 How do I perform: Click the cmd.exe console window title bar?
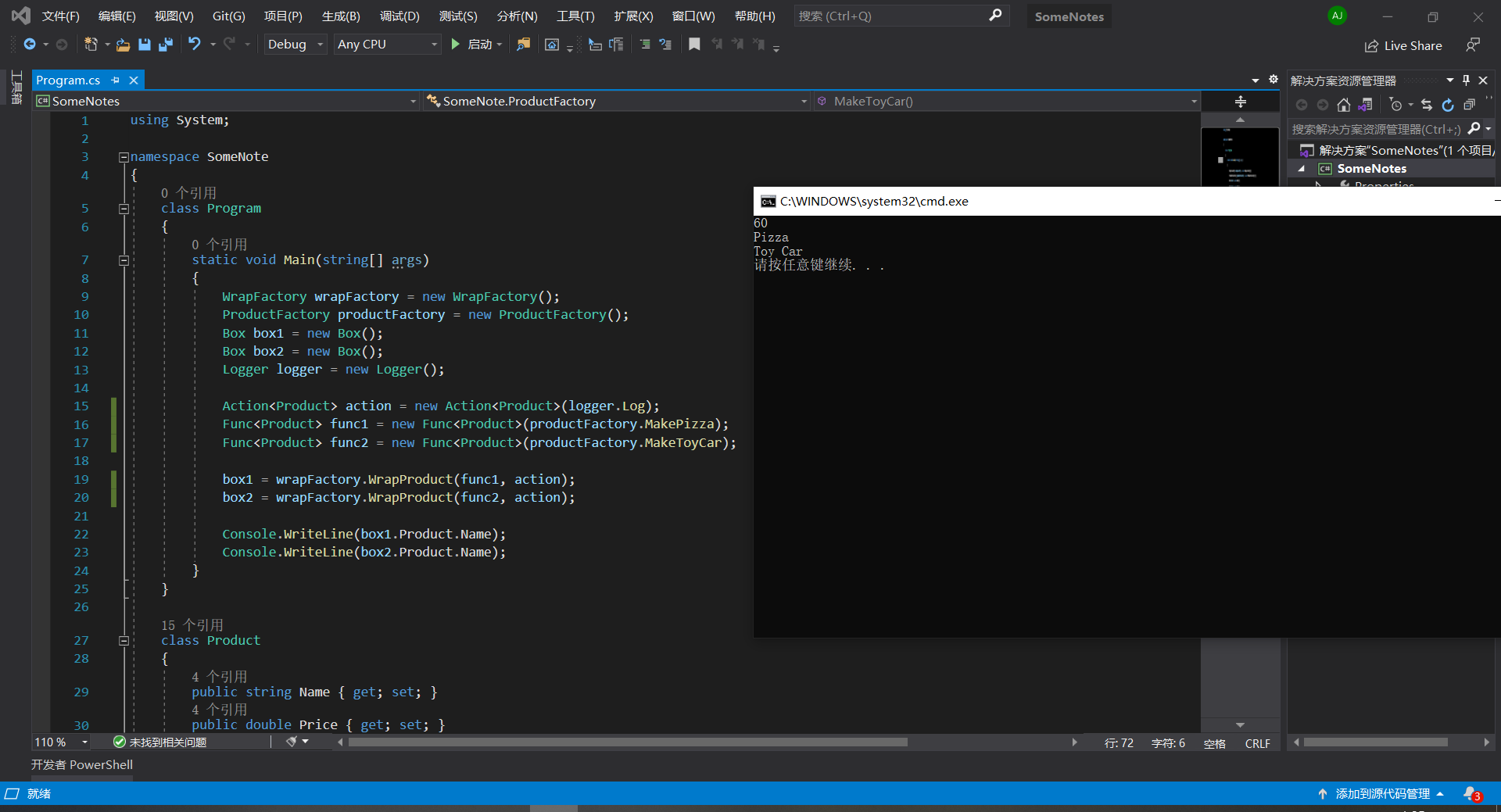tap(1126, 201)
